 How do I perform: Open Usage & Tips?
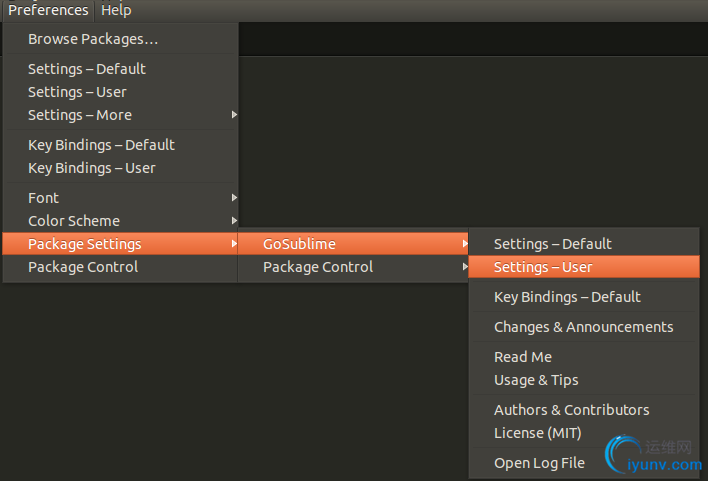pos(584,380)
